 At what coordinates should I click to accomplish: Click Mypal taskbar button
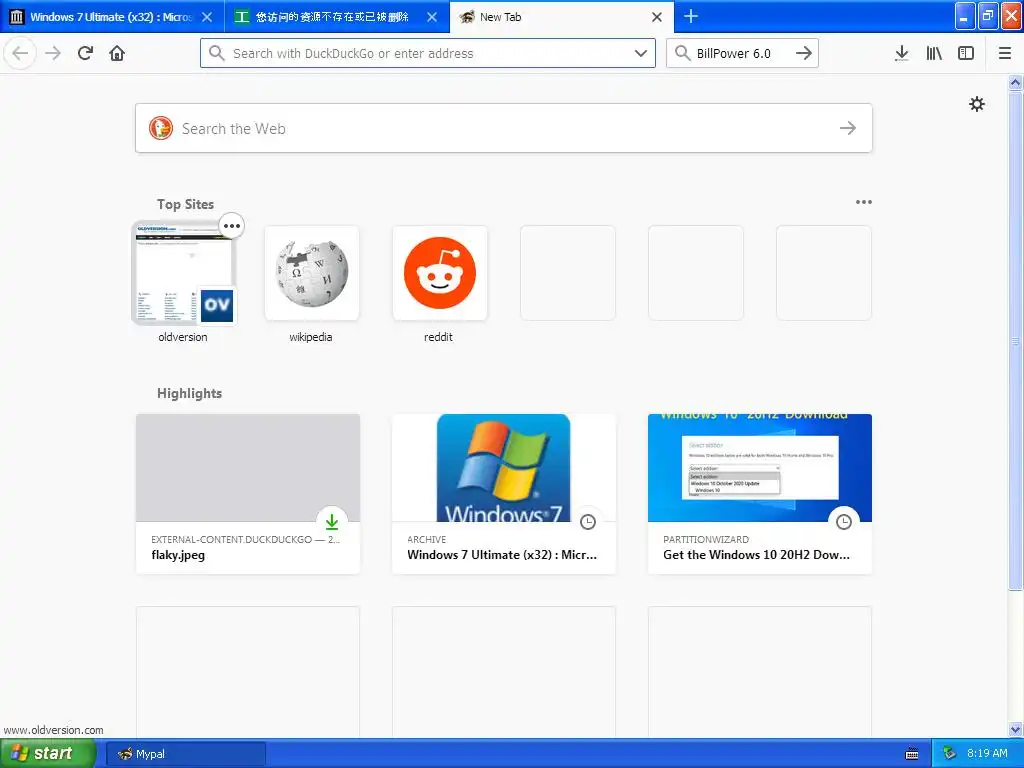click(186, 754)
